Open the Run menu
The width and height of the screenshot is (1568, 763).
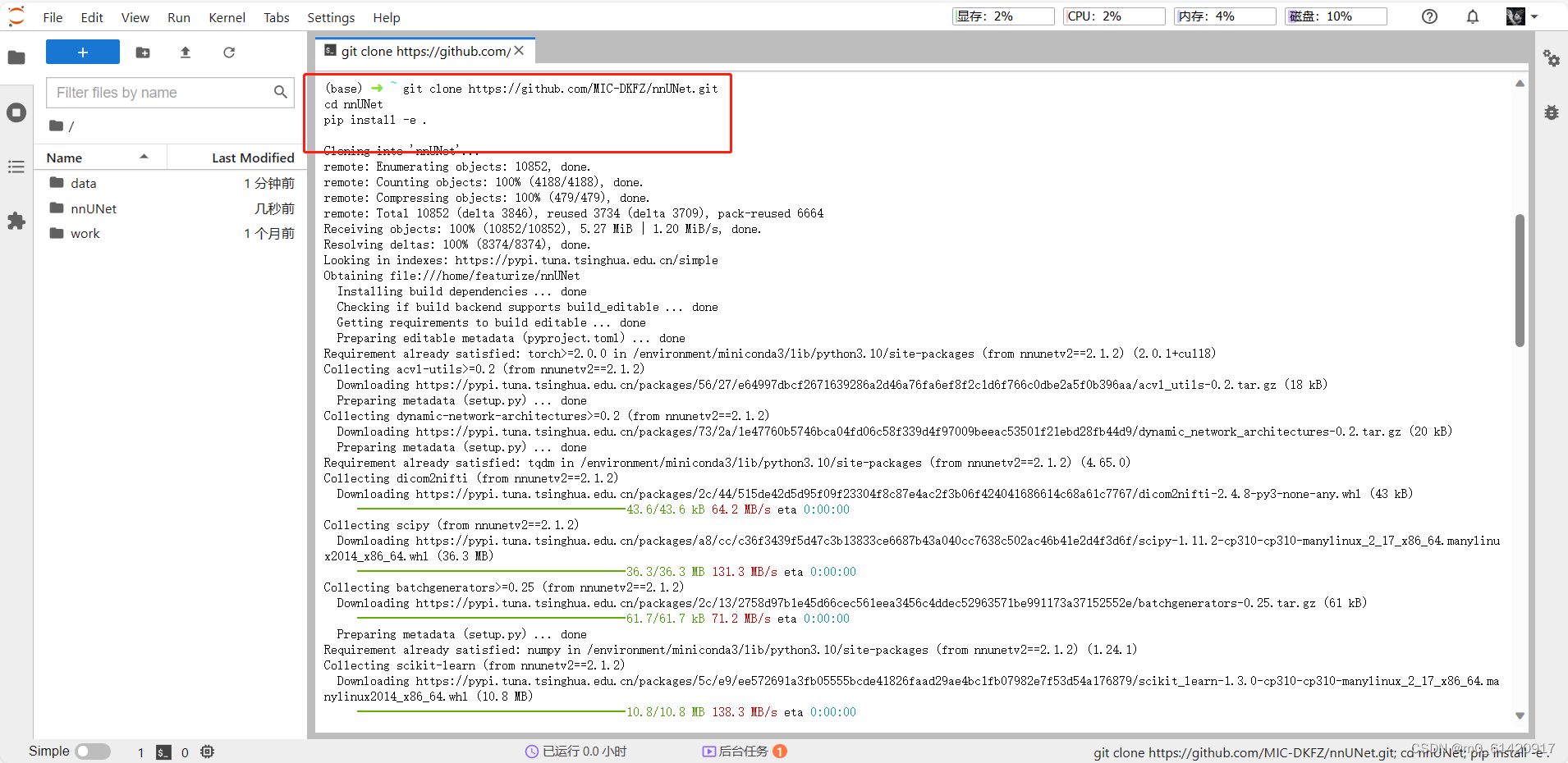(179, 17)
